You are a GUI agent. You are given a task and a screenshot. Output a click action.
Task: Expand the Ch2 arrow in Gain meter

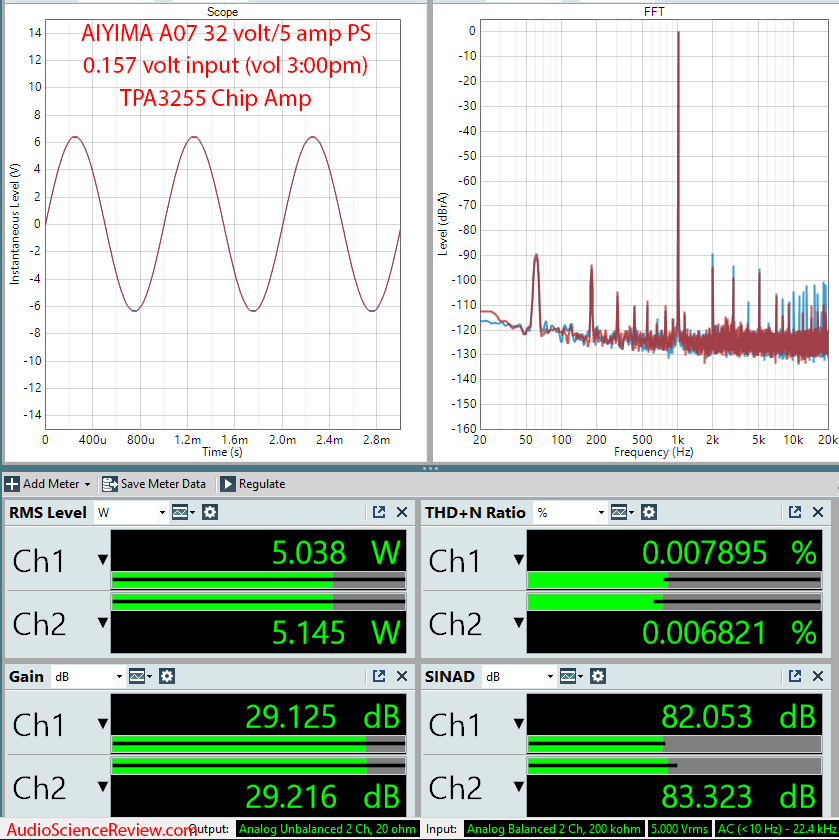pyautogui.click(x=103, y=786)
